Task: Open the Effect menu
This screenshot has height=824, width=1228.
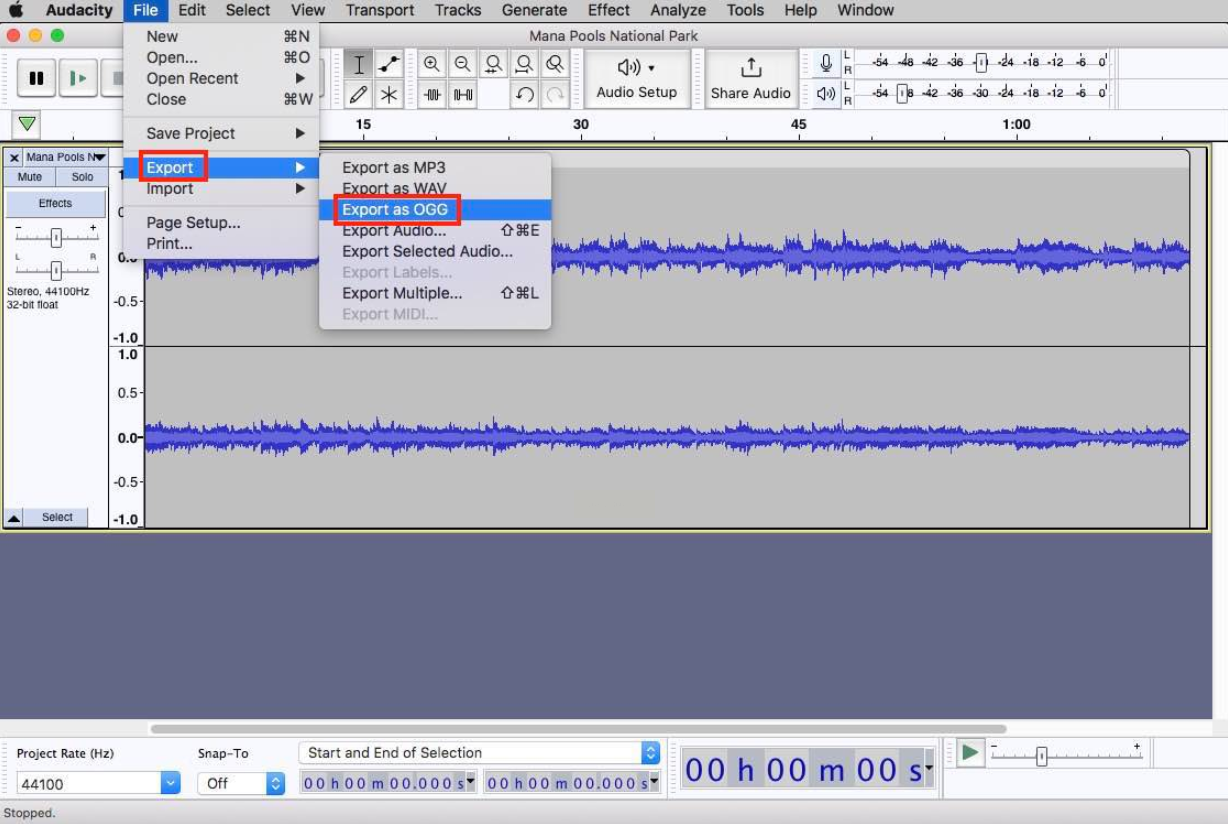Action: point(608,10)
